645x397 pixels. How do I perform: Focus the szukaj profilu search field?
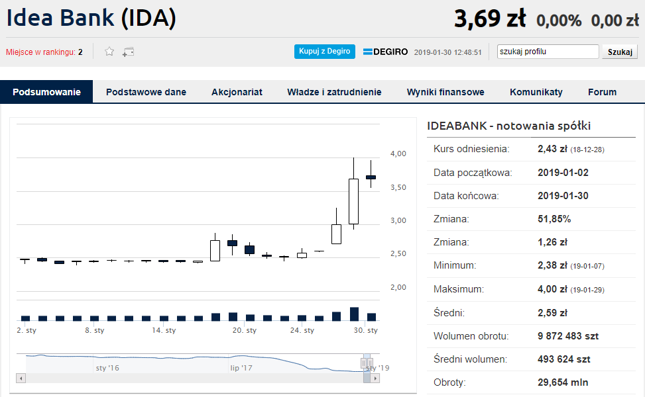coord(548,51)
